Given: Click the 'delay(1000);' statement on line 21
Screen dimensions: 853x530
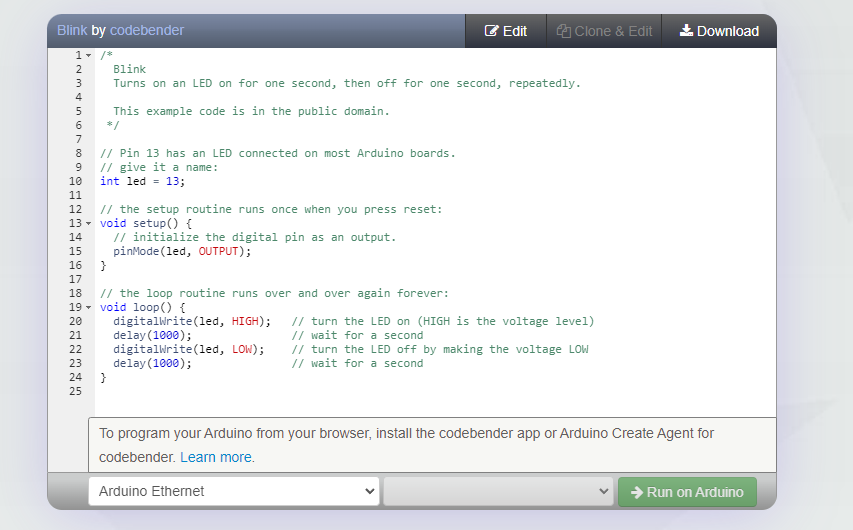Looking at the screenshot, I should click(152, 335).
